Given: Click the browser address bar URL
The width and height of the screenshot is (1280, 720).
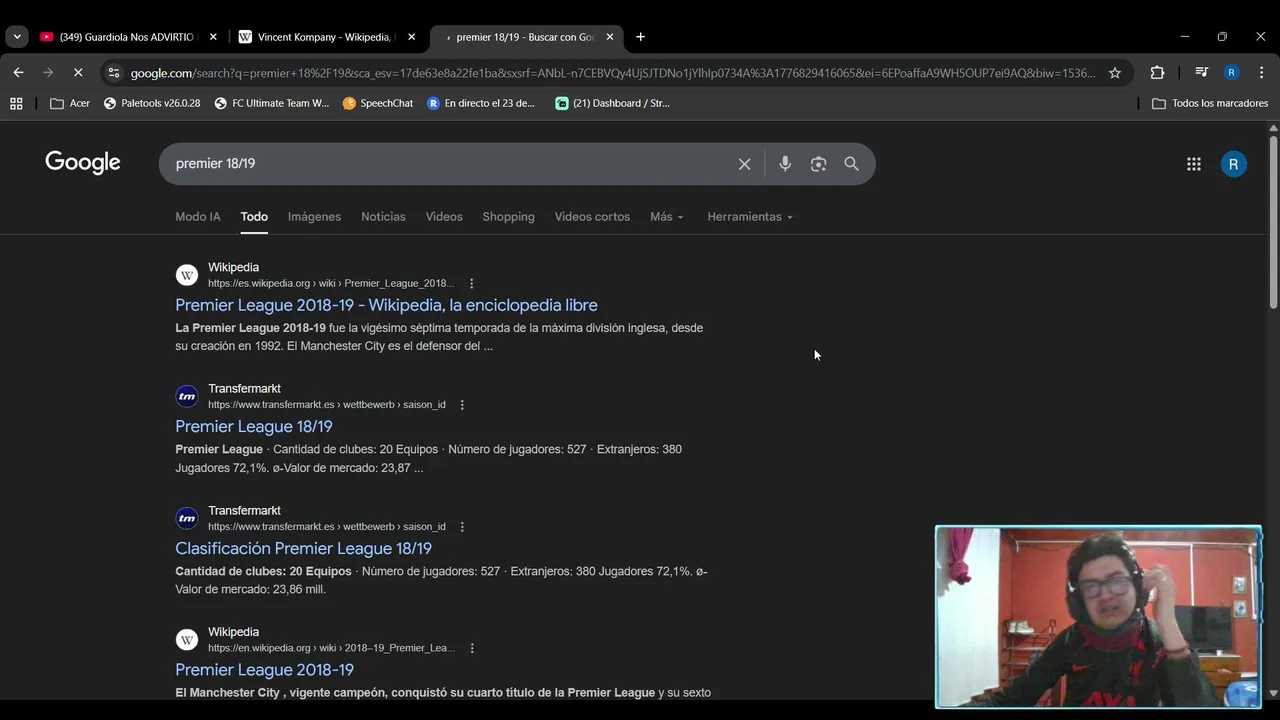Looking at the screenshot, I should point(613,73).
